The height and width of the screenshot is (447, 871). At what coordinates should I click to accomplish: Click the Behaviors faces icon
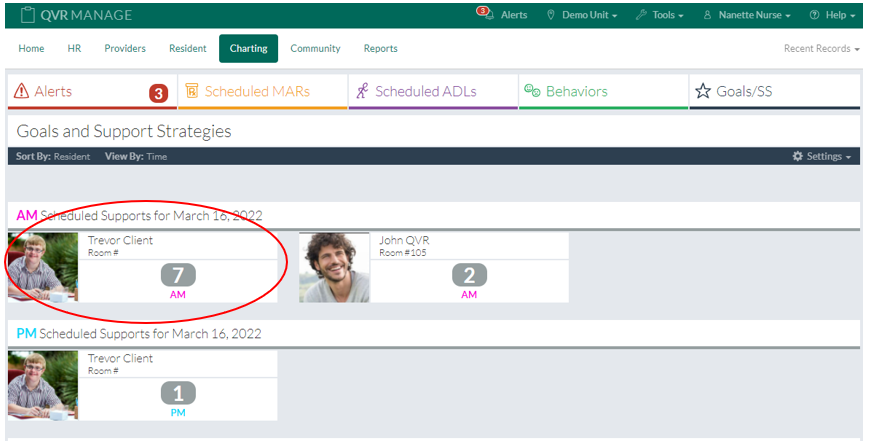(x=532, y=92)
